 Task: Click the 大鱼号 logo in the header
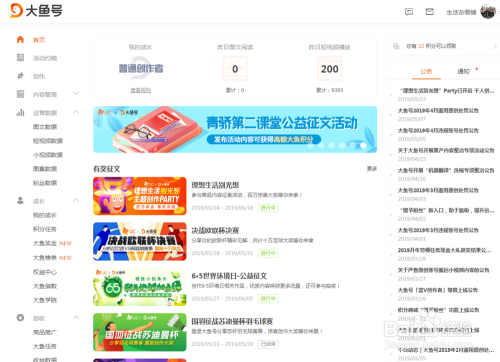point(36,11)
